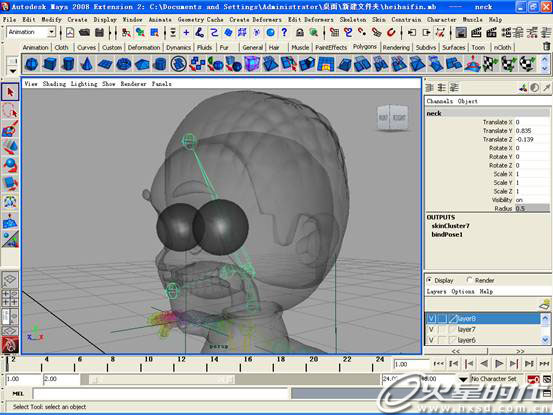Click the range slider bar
The width and height of the screenshot is (553, 415).
163,379
